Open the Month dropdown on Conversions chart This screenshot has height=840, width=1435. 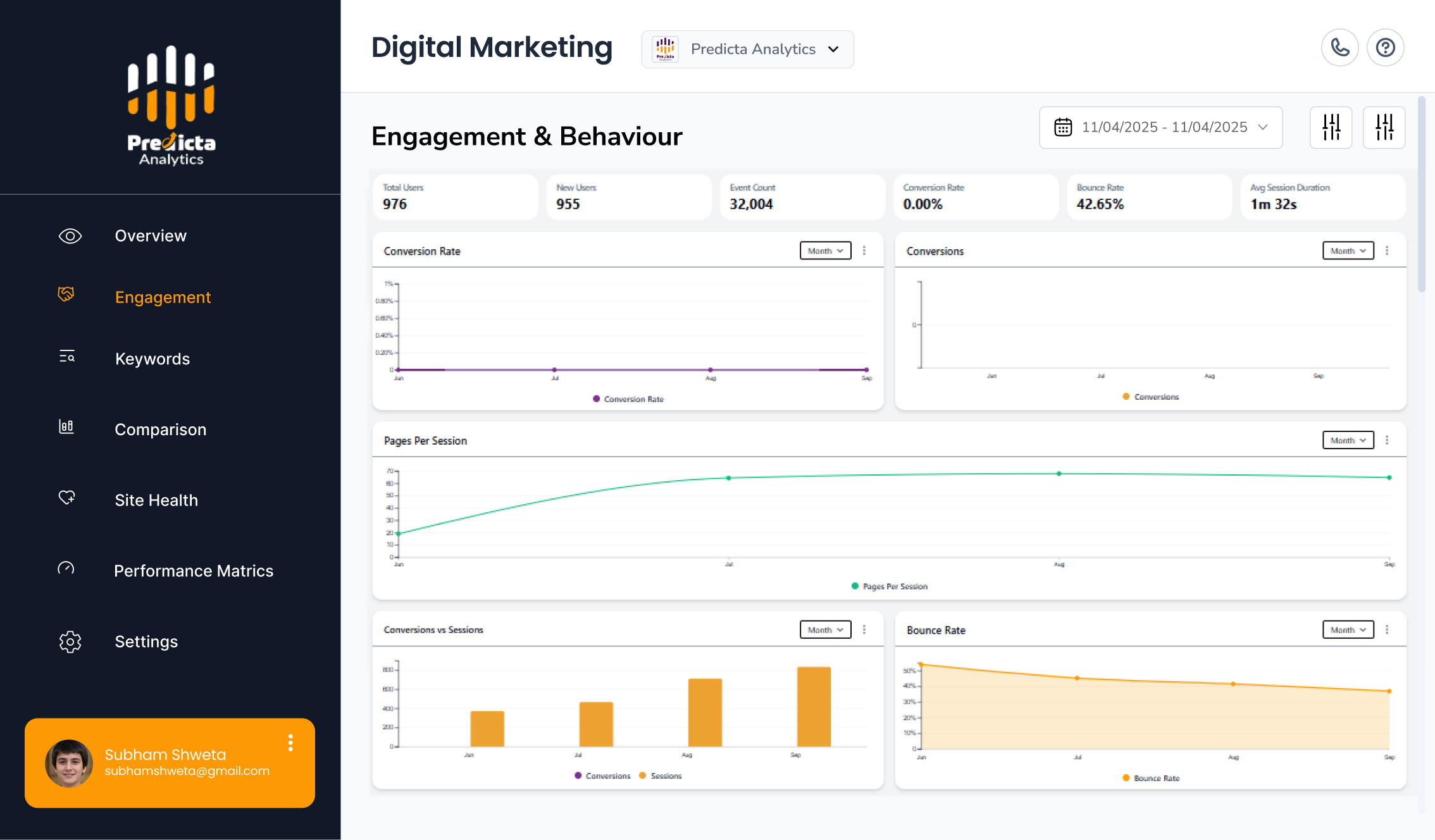[x=1348, y=251]
